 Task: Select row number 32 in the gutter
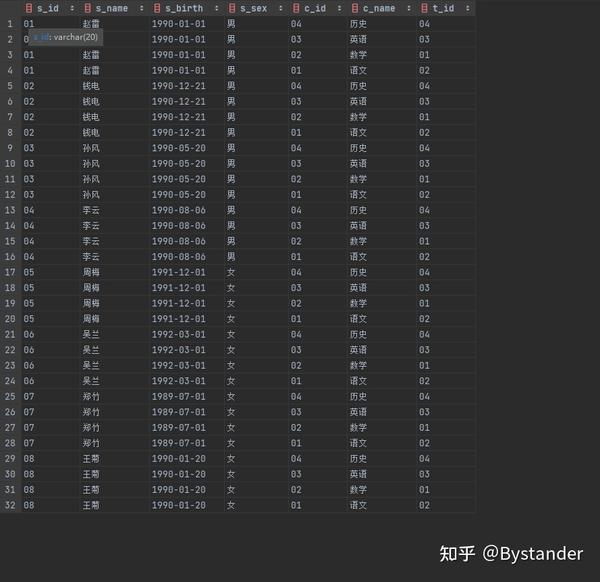pos(10,505)
